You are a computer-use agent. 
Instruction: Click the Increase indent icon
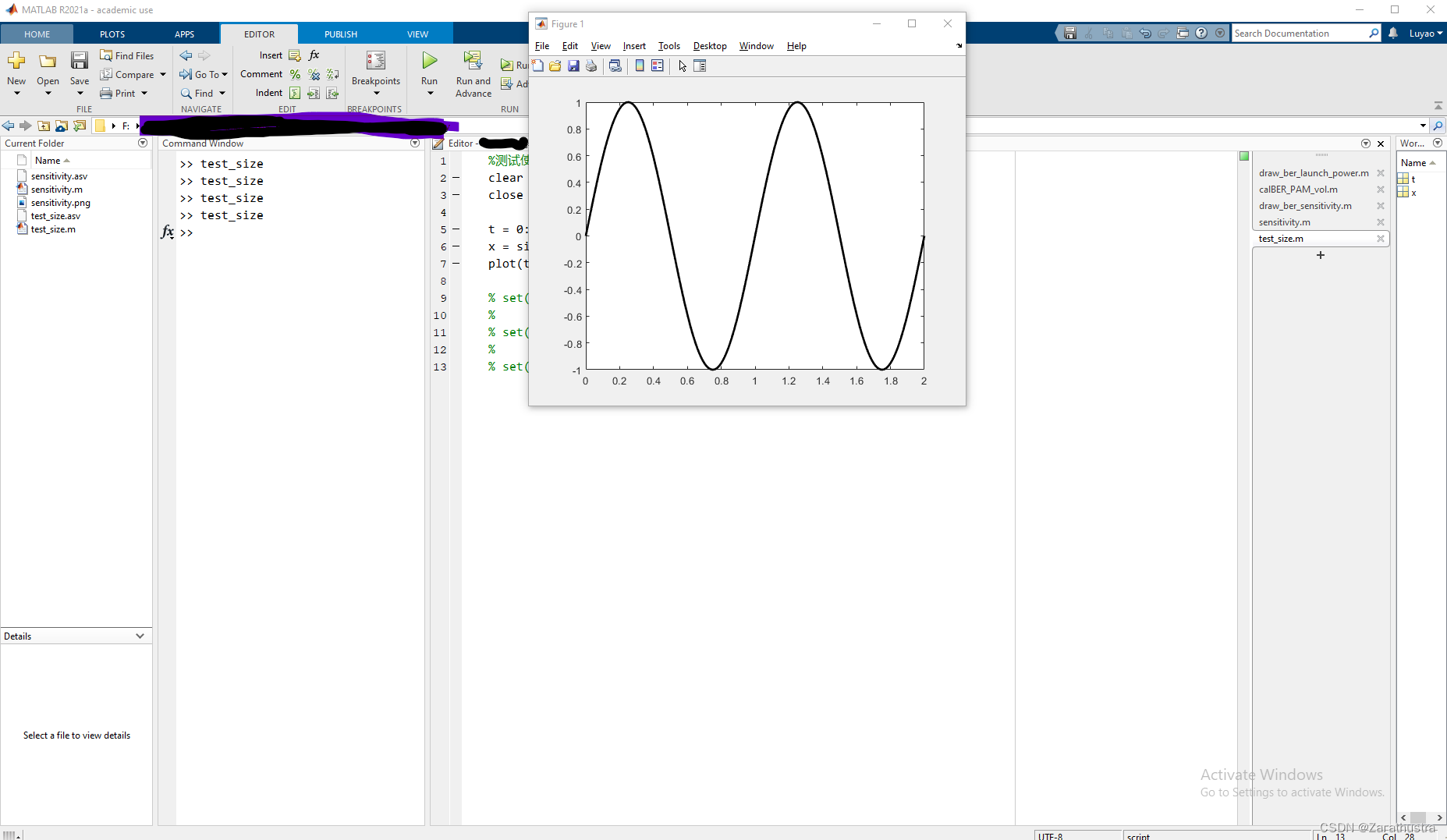(x=314, y=93)
